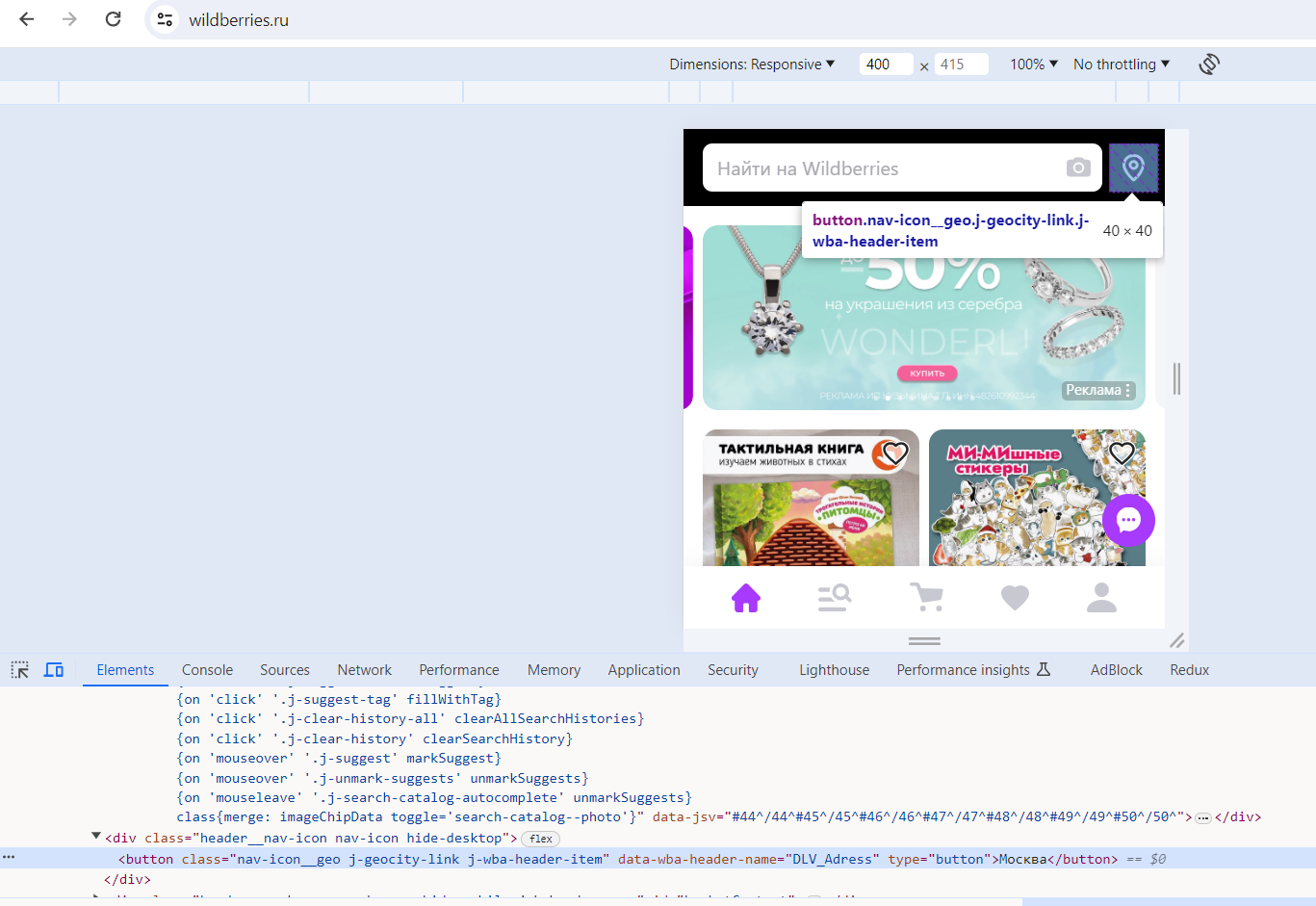
Task: Open the AdBlock tab
Action: point(1117,670)
